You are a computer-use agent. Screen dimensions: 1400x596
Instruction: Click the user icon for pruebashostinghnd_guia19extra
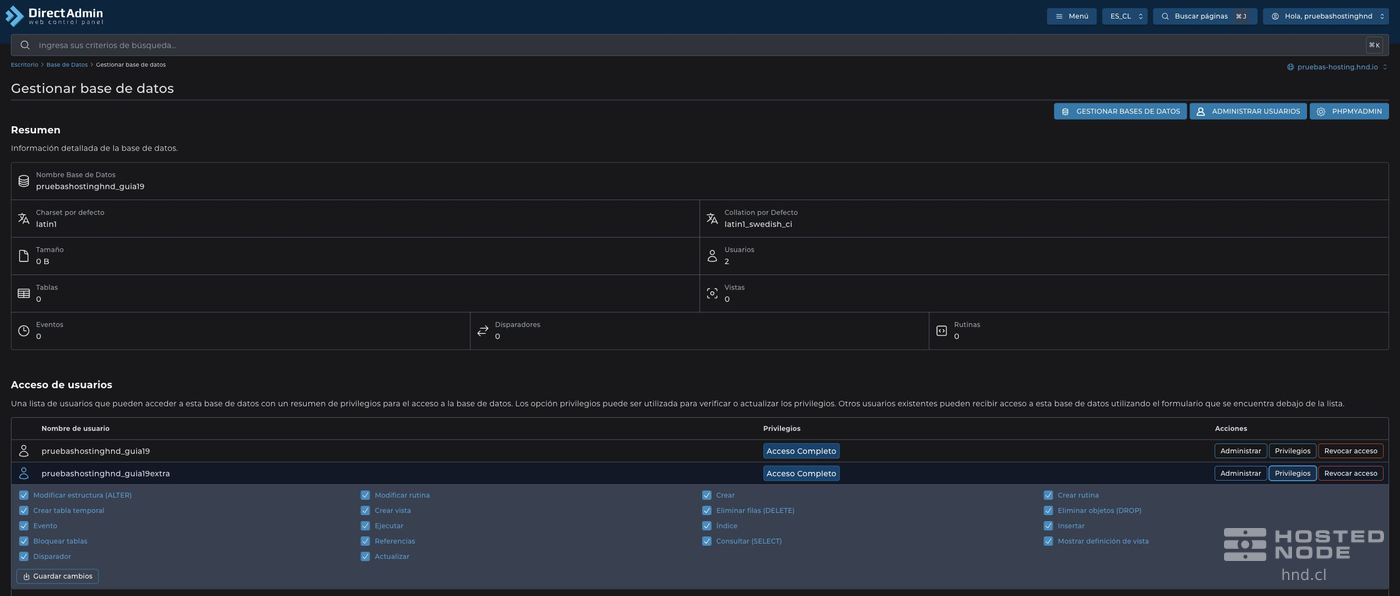(x=24, y=473)
